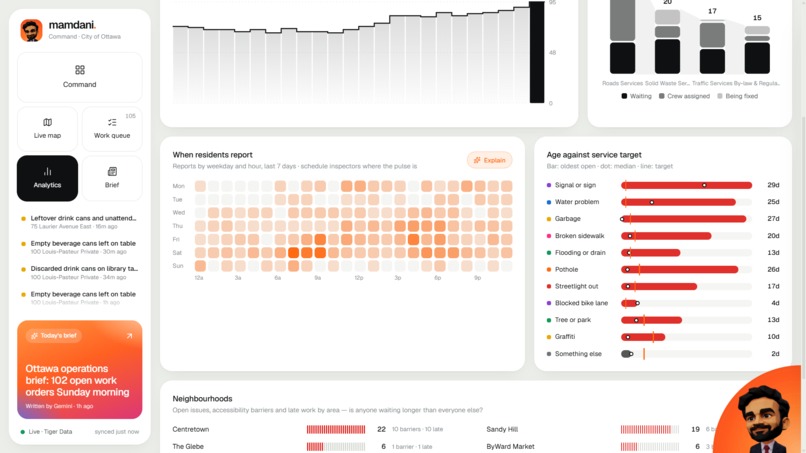Viewport: 806px width, 453px height.
Task: Select the Analytics navigation tile
Action: (x=47, y=178)
